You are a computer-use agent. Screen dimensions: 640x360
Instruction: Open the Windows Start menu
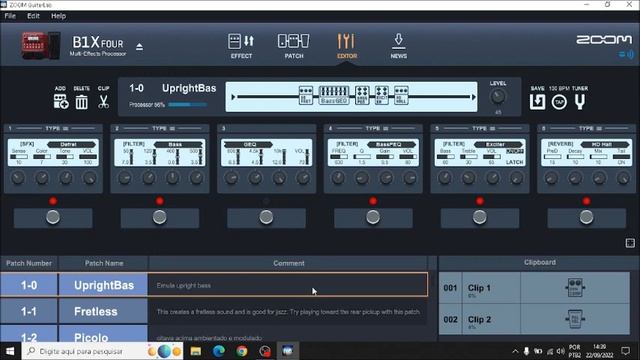[x=10, y=351]
